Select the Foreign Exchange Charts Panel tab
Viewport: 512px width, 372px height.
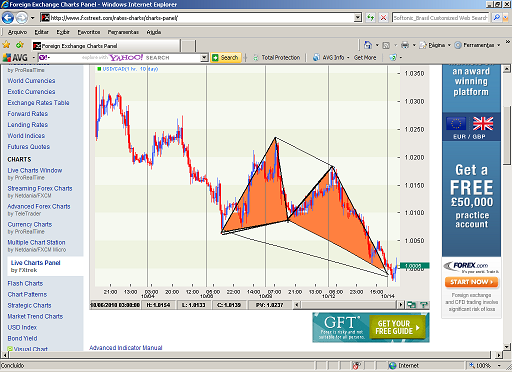[x=106, y=46]
